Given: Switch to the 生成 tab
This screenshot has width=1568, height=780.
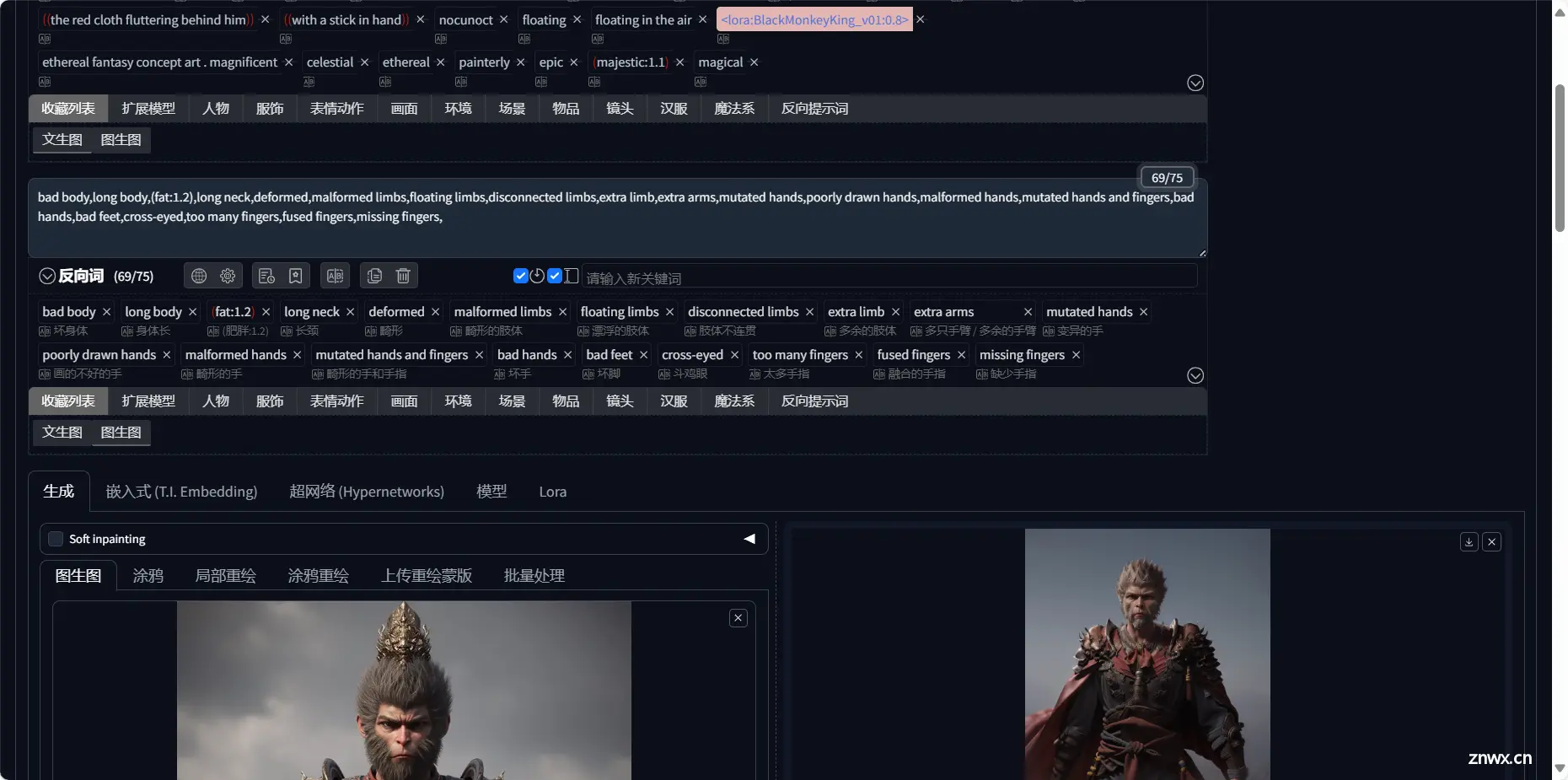Looking at the screenshot, I should [59, 492].
